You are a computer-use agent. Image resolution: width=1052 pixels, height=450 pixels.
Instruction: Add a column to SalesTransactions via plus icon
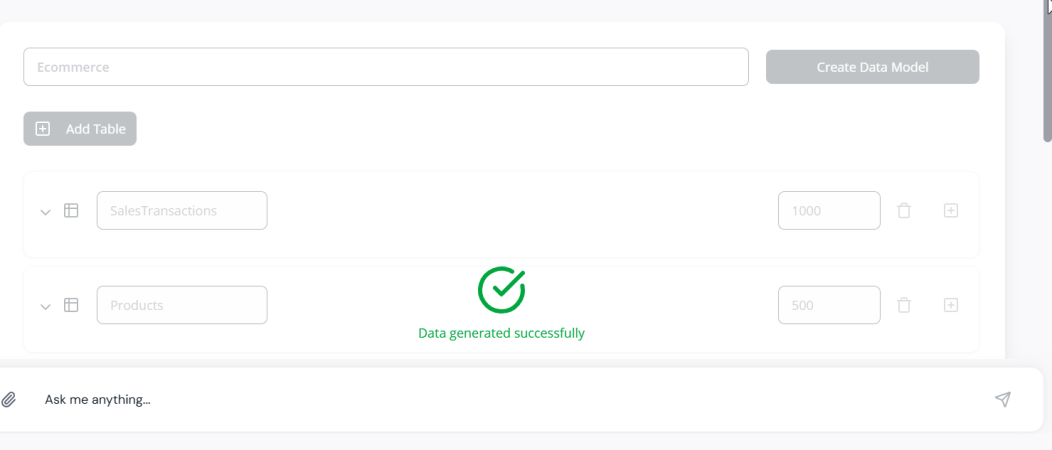click(x=951, y=211)
